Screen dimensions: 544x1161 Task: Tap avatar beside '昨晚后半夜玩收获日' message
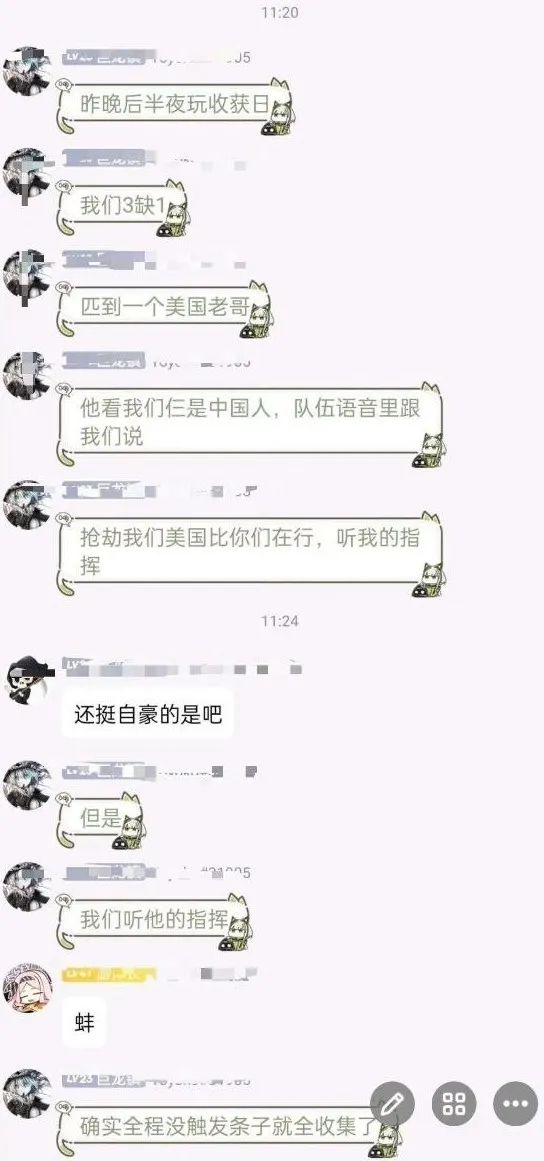pyautogui.click(x=27, y=70)
